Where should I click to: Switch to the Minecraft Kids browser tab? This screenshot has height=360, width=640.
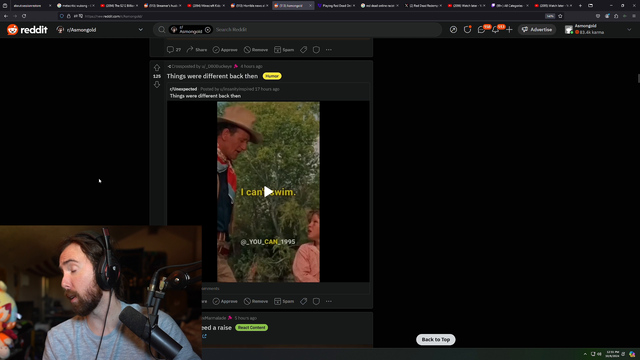[207, 6]
